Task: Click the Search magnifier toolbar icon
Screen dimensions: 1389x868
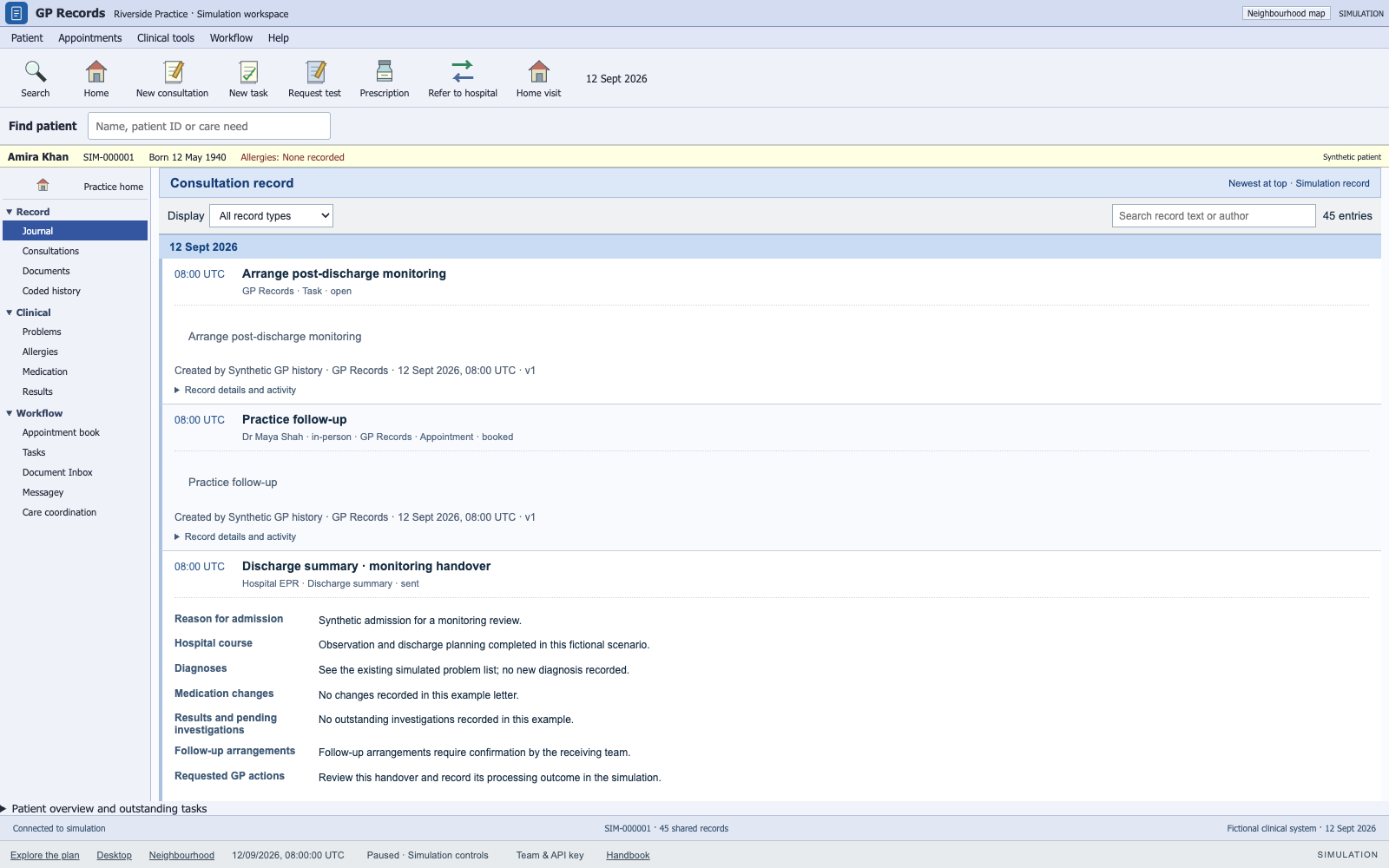Action: (36, 71)
